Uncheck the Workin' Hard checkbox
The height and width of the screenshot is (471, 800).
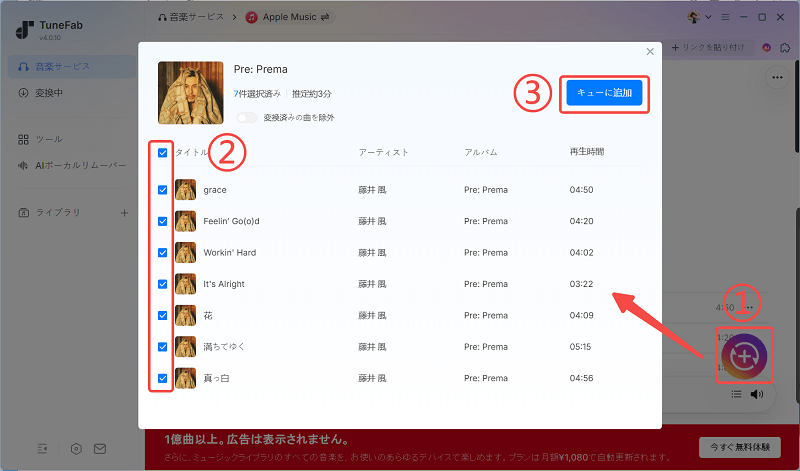163,253
